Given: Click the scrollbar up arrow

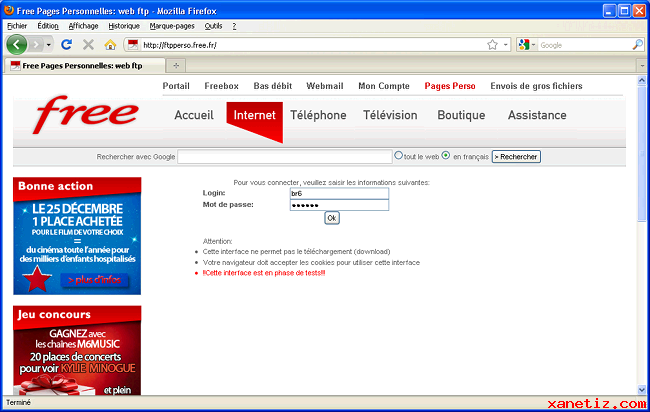Looking at the screenshot, I should pos(642,80).
